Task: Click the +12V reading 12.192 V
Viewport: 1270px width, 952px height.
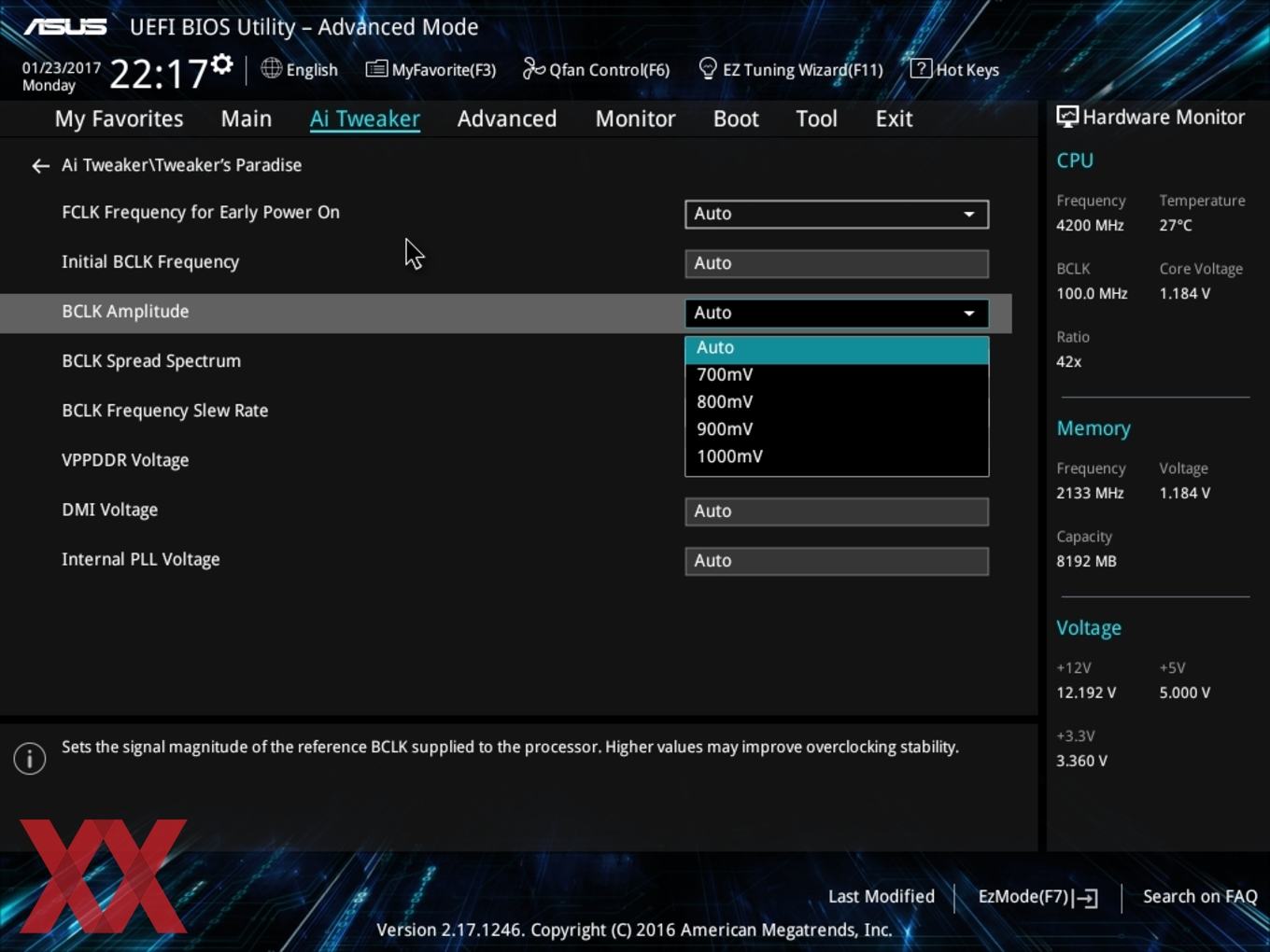Action: click(x=1086, y=693)
